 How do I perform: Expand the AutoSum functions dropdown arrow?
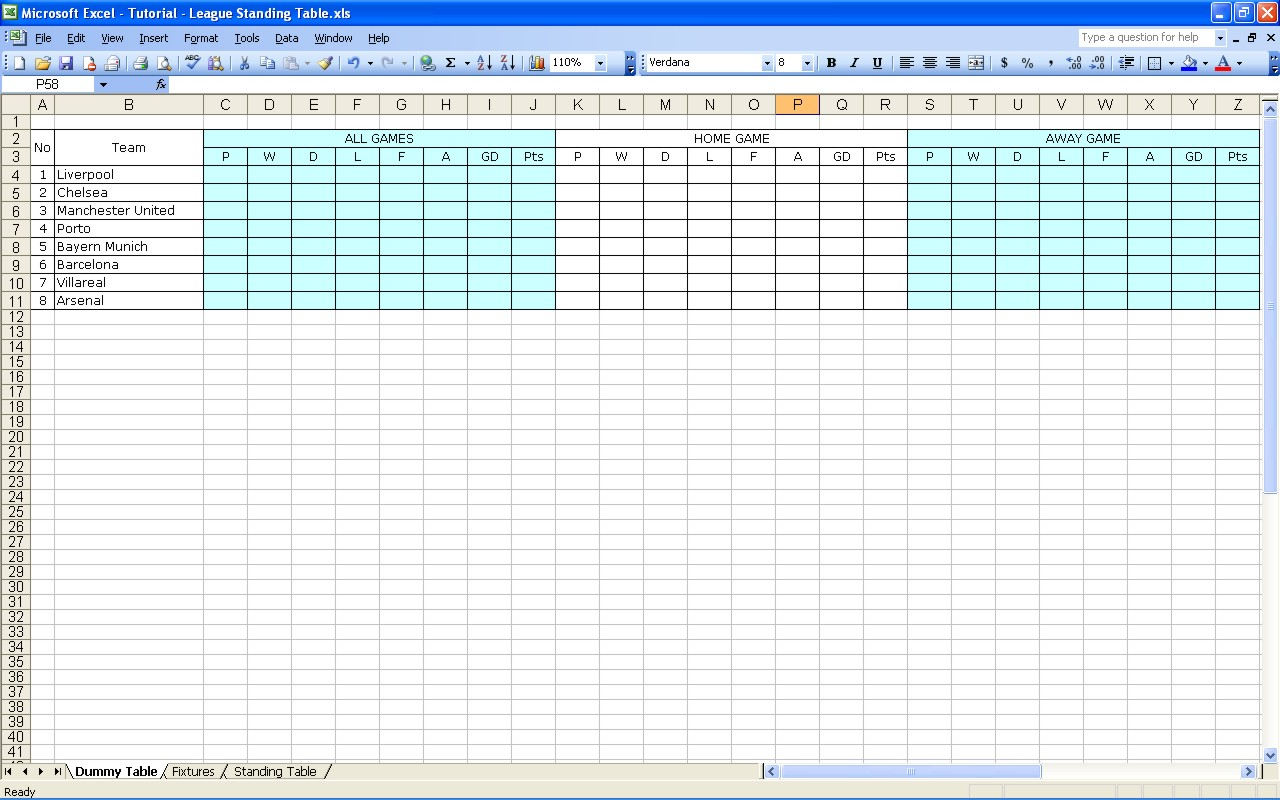(x=467, y=63)
